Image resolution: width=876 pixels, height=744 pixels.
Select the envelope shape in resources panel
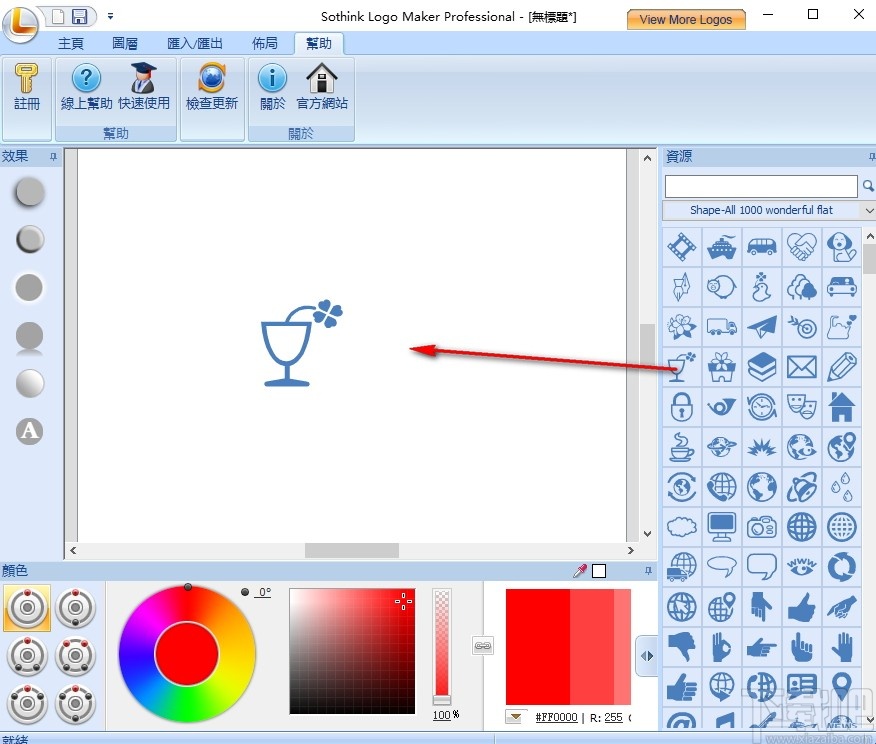[x=801, y=367]
